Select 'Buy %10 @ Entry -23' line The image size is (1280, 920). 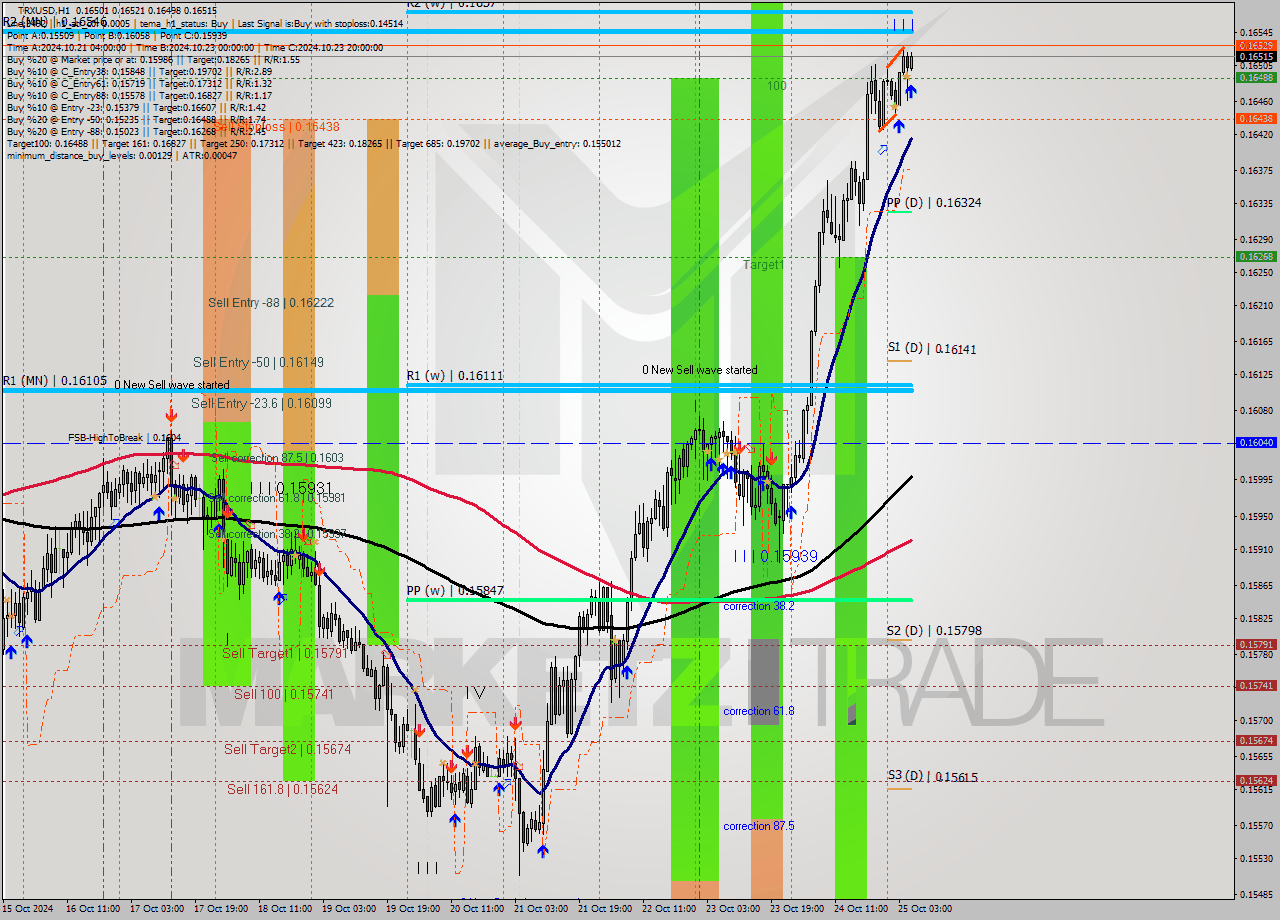136,108
